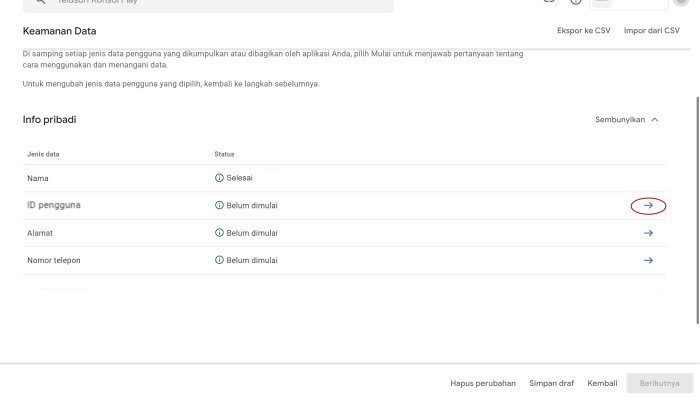Click the info icon in the ID pengguna row
Image resolution: width=700 pixels, height=400 pixels.
(219, 205)
